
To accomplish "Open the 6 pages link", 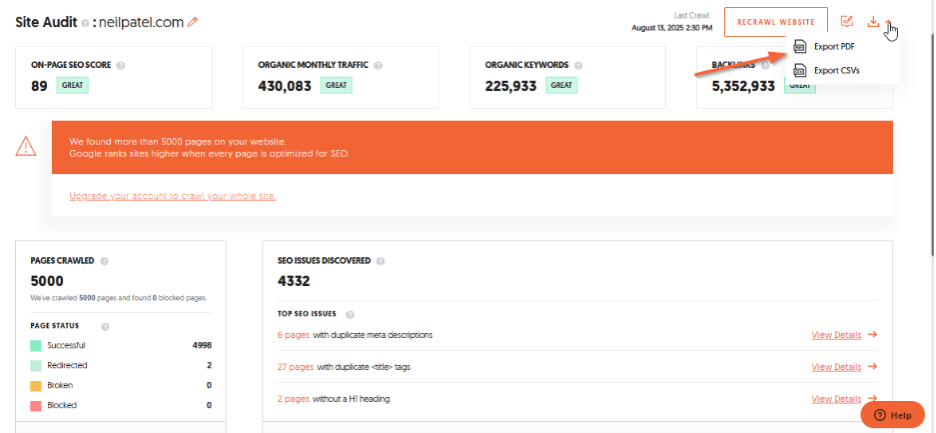I will (293, 335).
